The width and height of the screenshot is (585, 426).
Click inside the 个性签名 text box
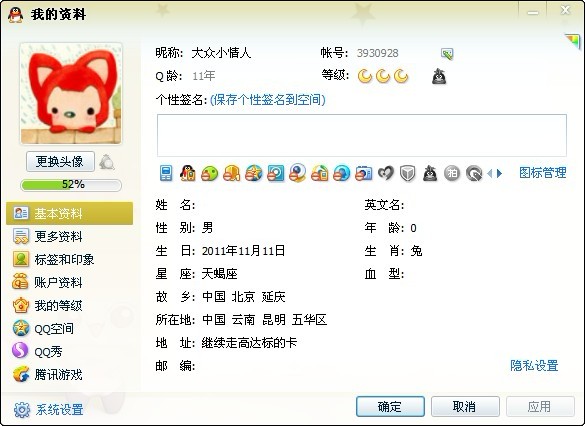pos(362,135)
